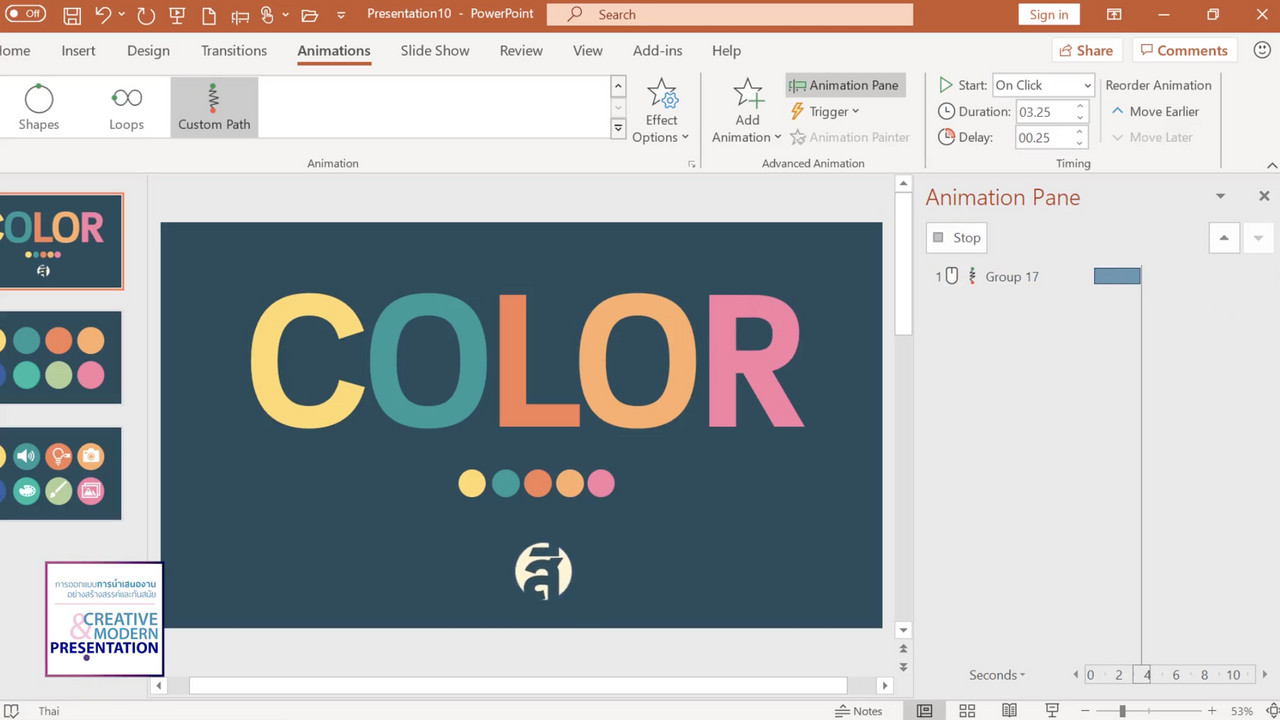Open the Add Animation gallery

(x=747, y=112)
